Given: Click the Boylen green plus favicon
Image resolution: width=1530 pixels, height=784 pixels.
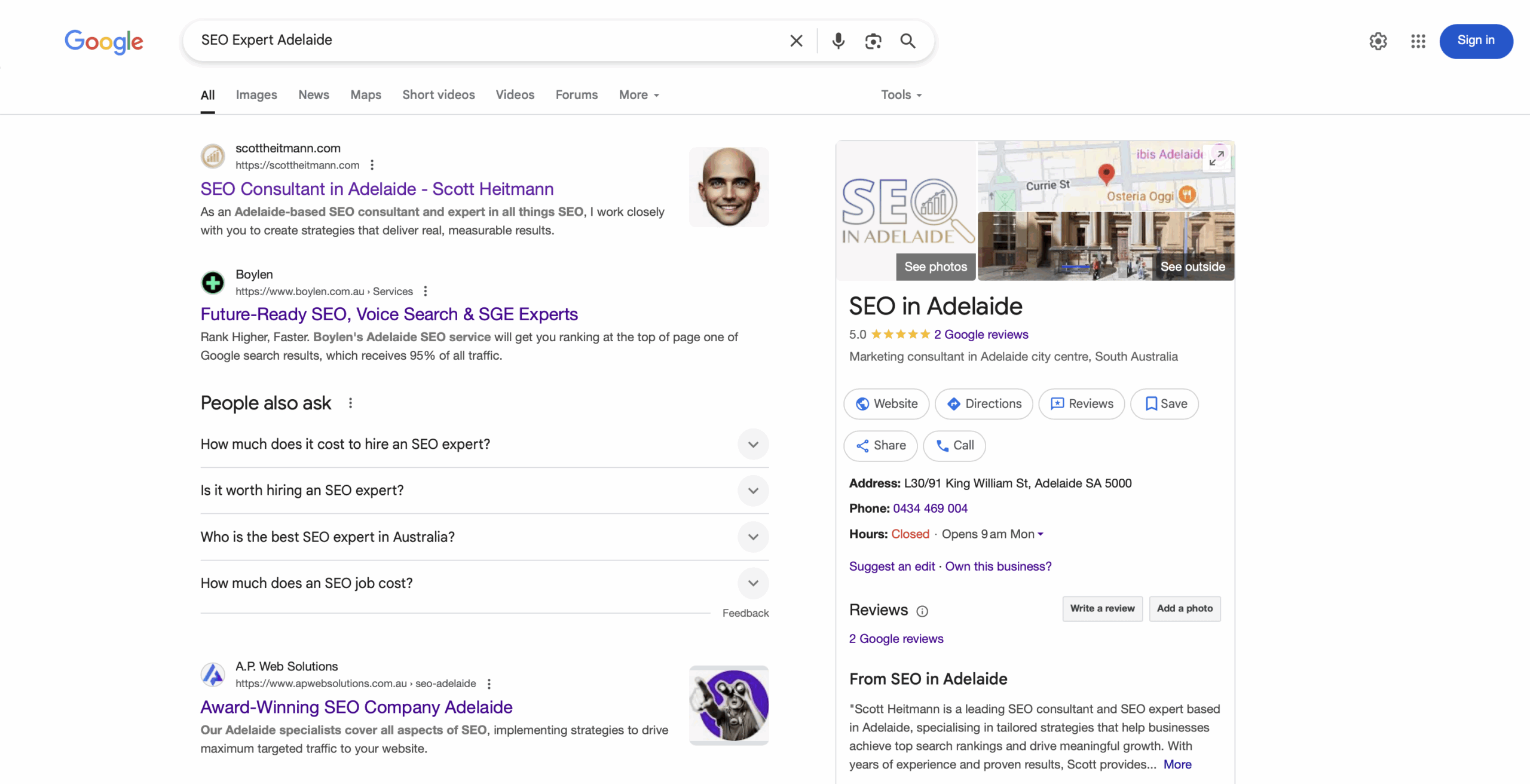Looking at the screenshot, I should 213,282.
